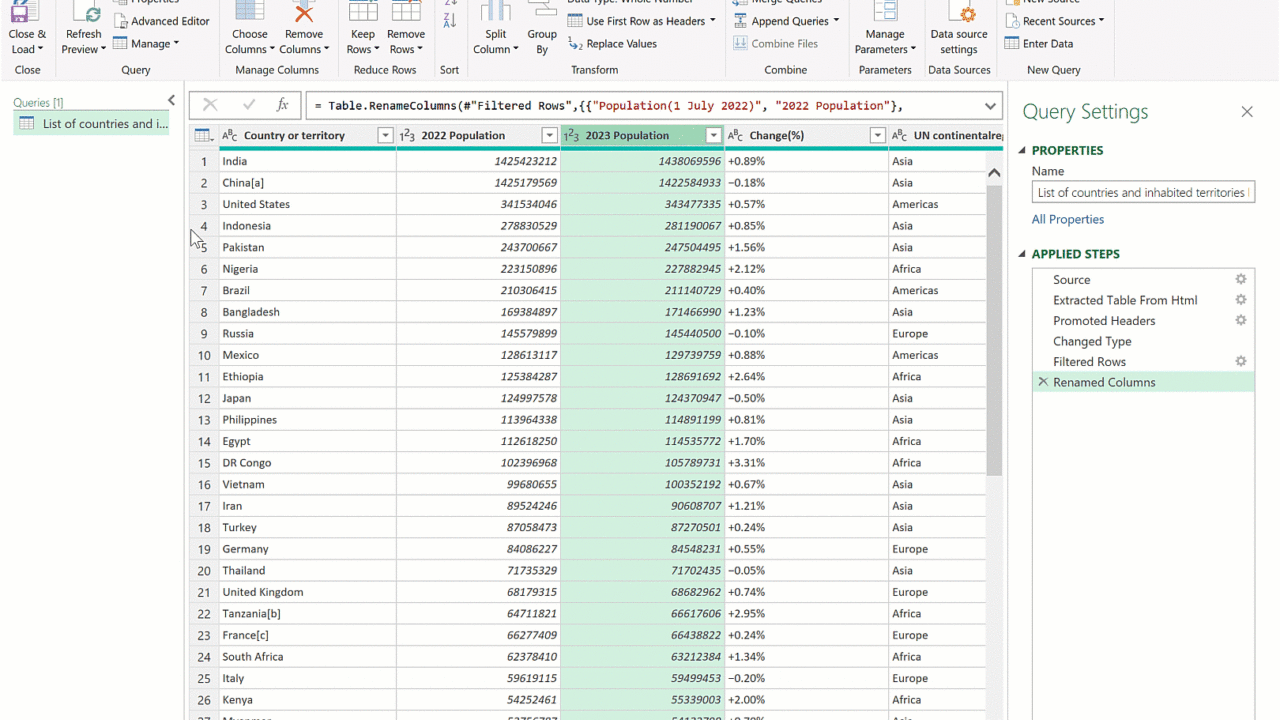1280x720 pixels.
Task: Delete the Renamed Columns step
Action: tap(1043, 382)
